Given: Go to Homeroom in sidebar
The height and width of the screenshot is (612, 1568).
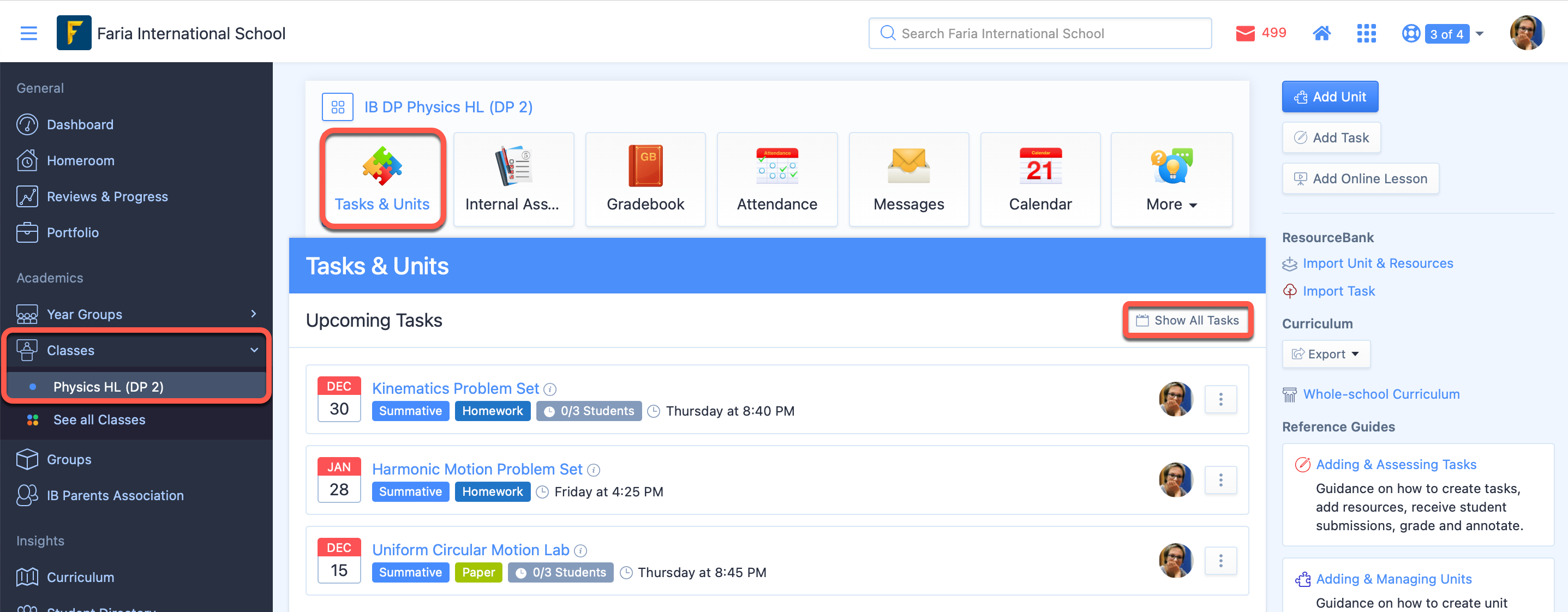Looking at the screenshot, I should click(80, 160).
